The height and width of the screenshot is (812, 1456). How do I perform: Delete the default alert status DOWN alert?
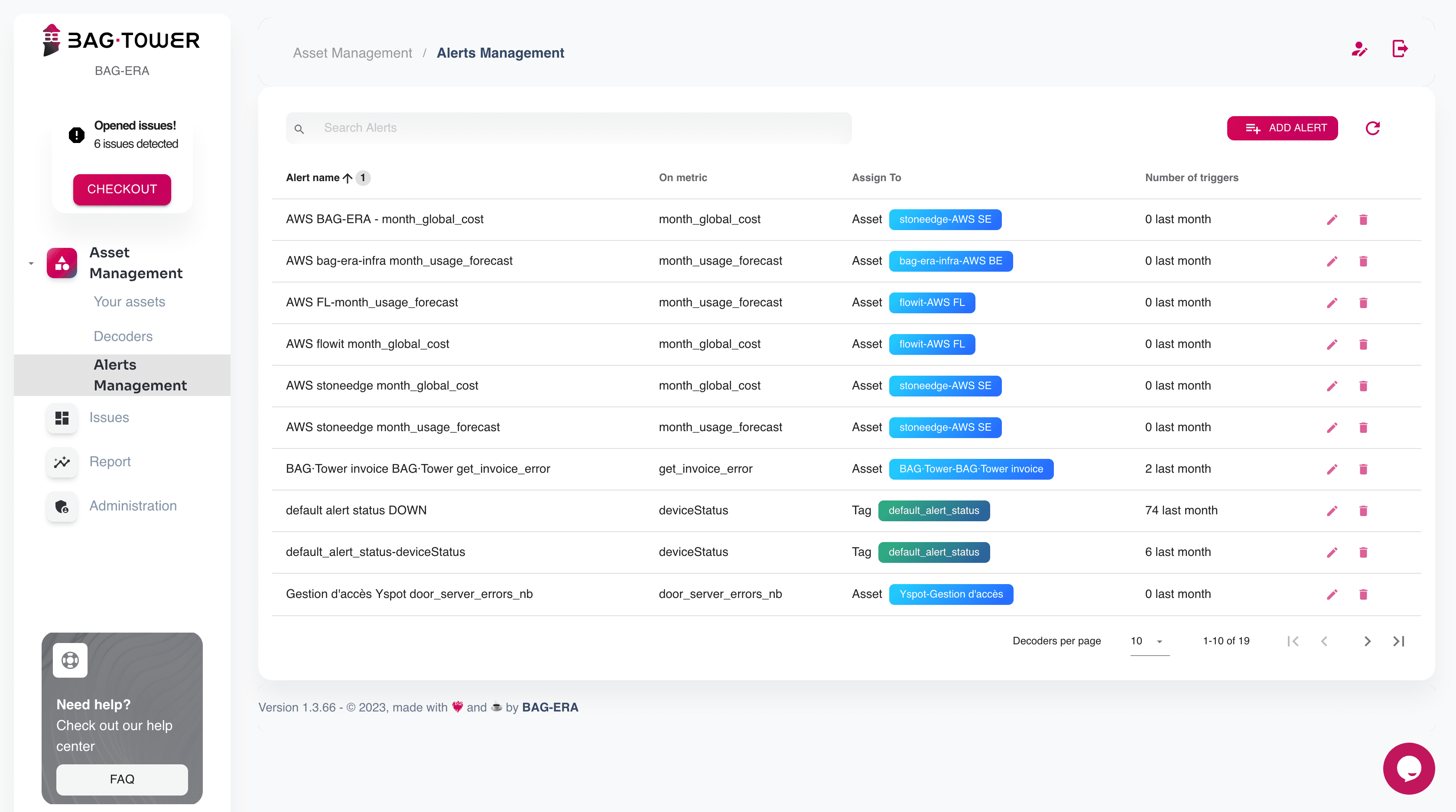click(1363, 511)
